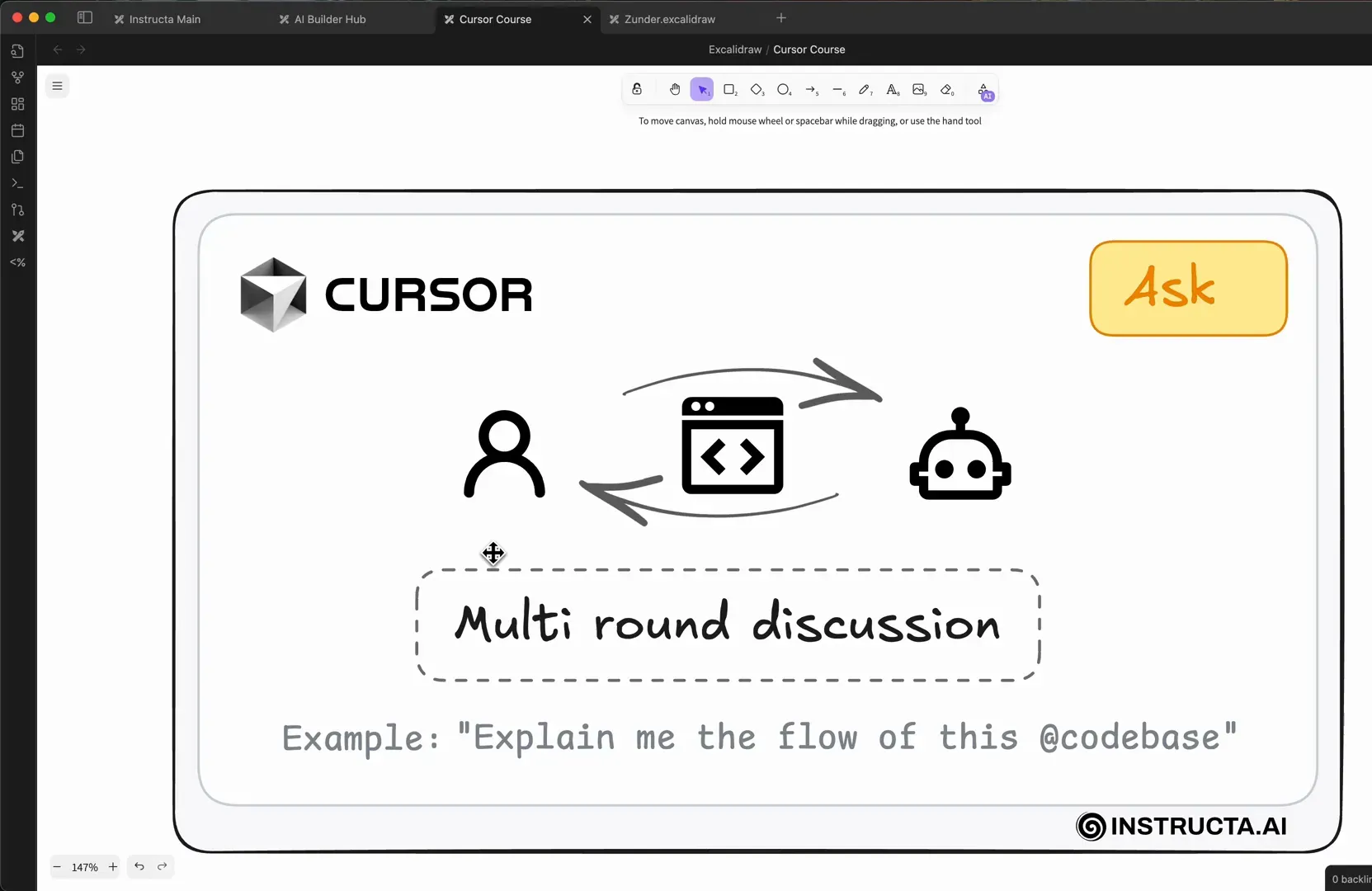Pick the freehand Draw pencil tool
This screenshot has width=1372, height=891.
[865, 89]
